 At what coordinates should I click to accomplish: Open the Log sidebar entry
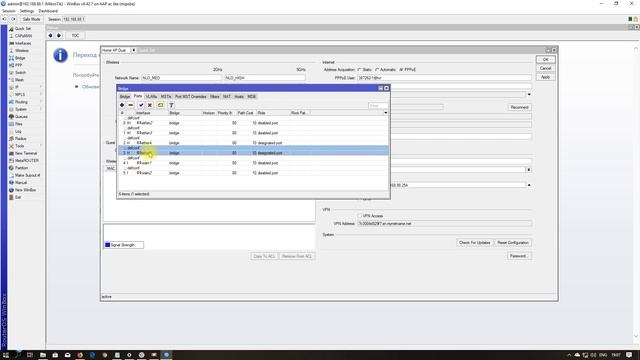click(x=18, y=131)
